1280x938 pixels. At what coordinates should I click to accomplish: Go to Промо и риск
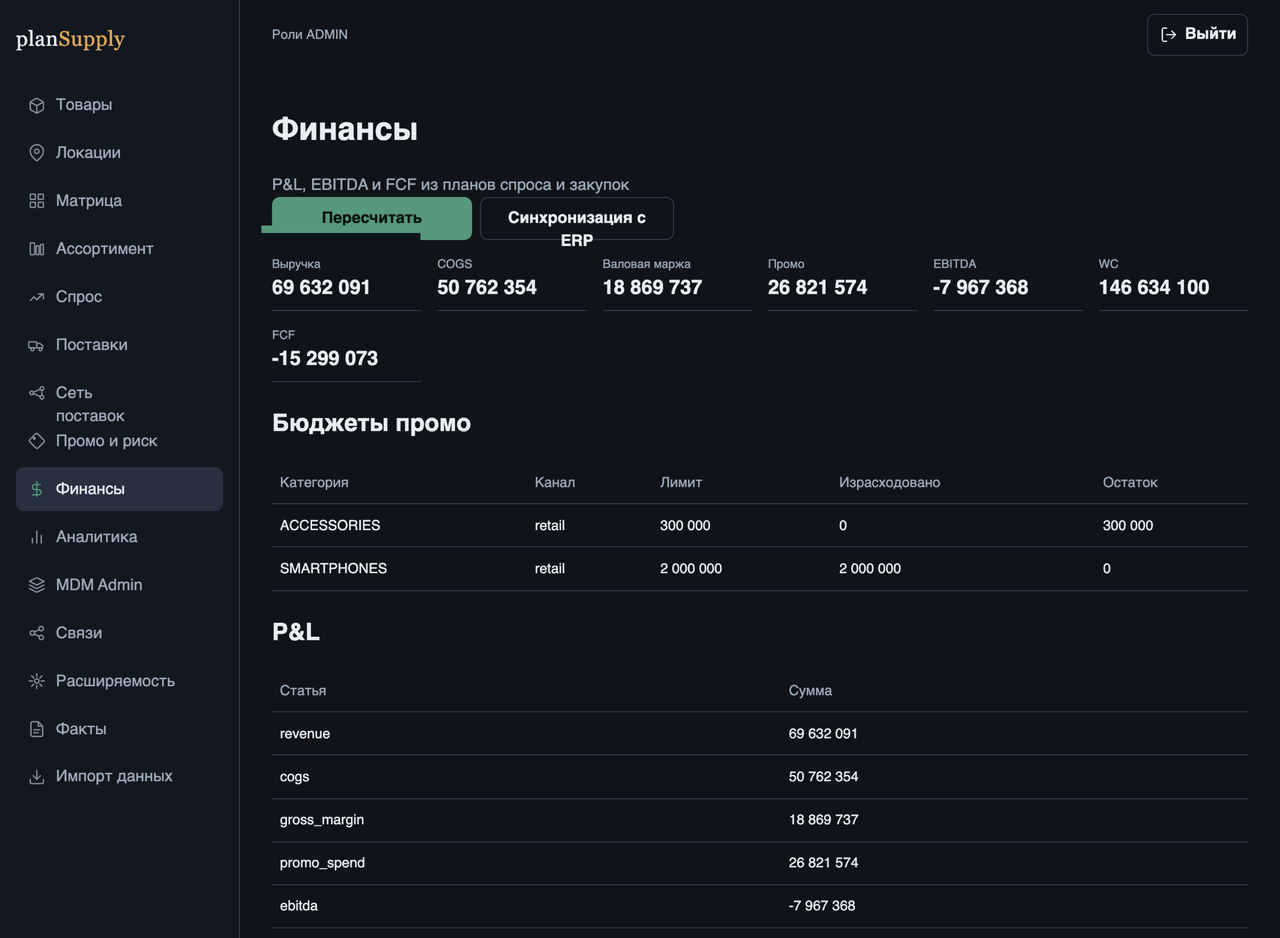(119, 441)
